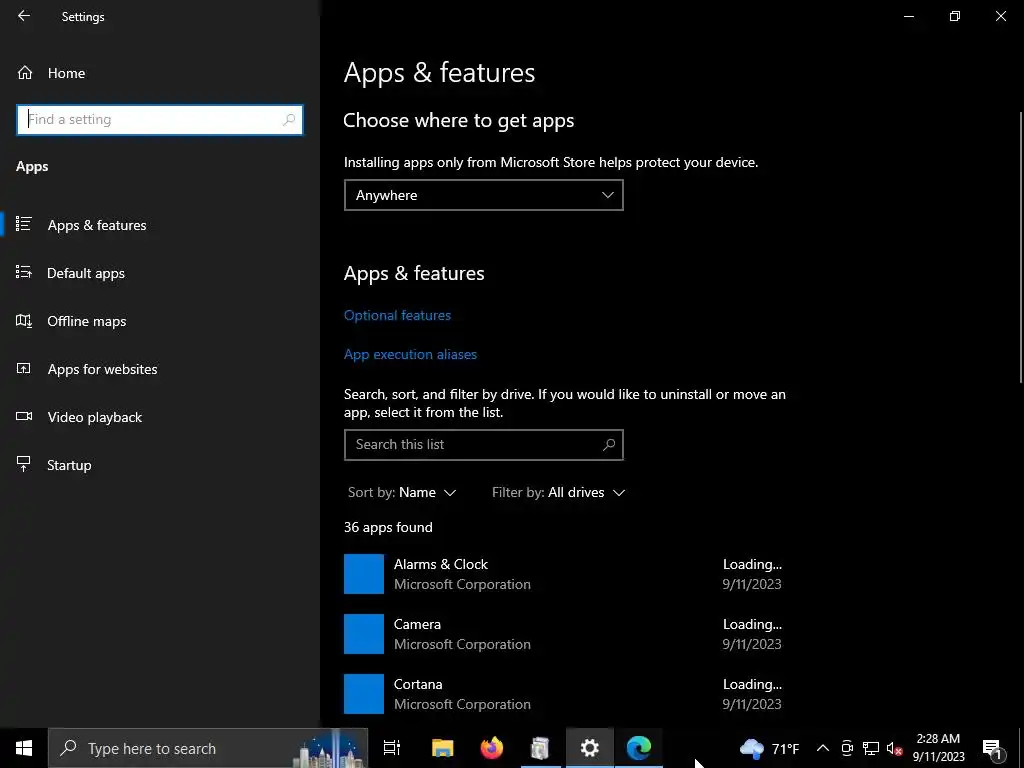Click the Search this list field
The height and width of the screenshot is (768, 1024).
coord(483,445)
